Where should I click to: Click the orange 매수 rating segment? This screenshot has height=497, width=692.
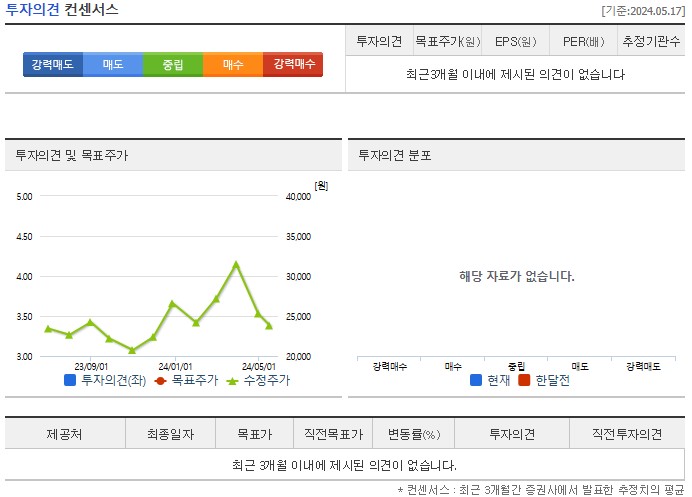tap(233, 64)
